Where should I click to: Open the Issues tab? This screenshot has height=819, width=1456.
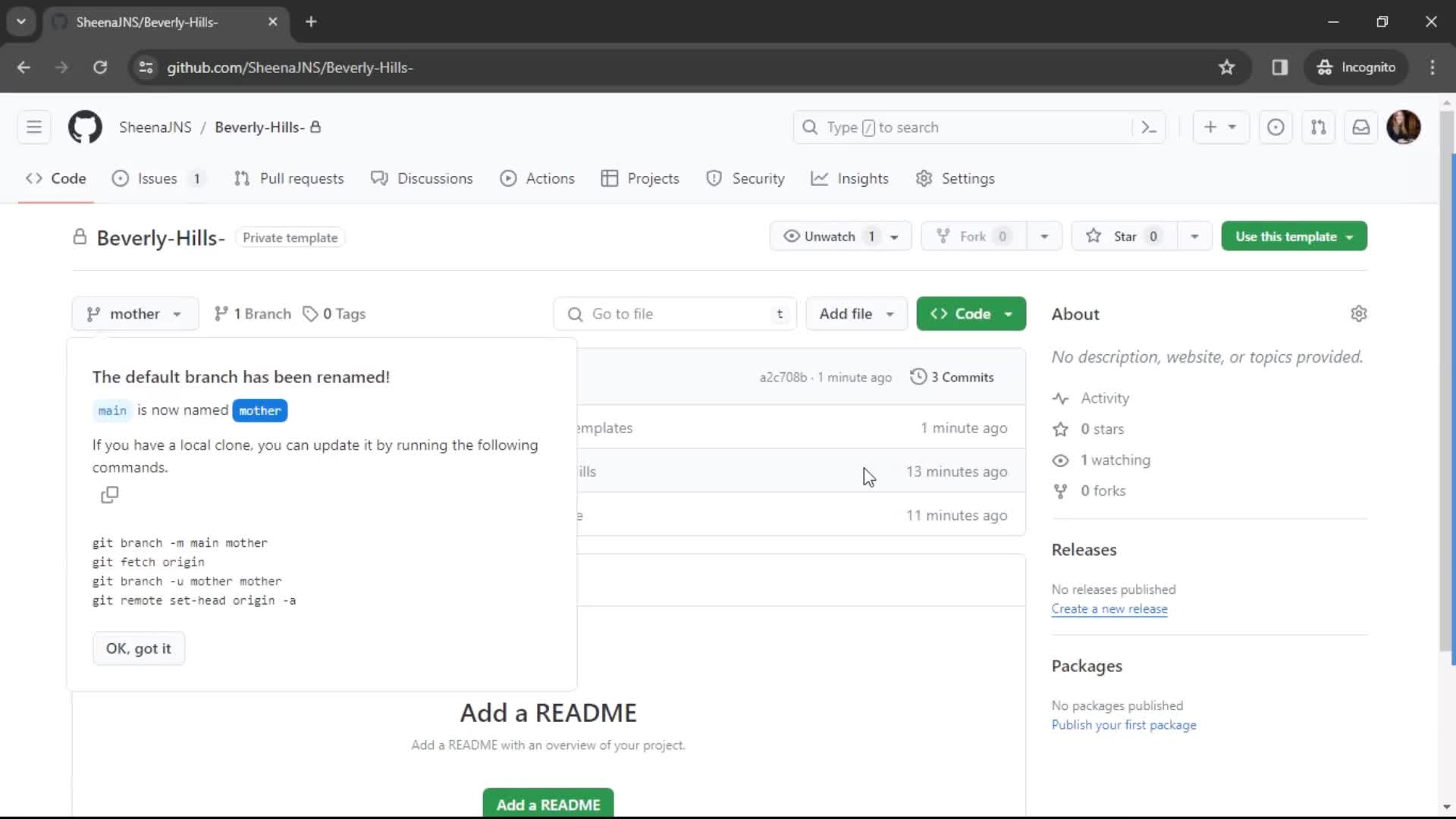pos(158,179)
